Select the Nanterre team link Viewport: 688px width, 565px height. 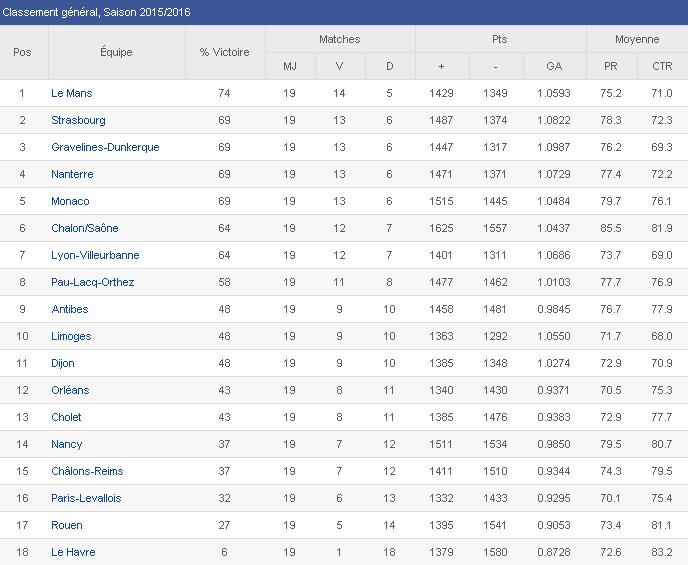pos(73,174)
